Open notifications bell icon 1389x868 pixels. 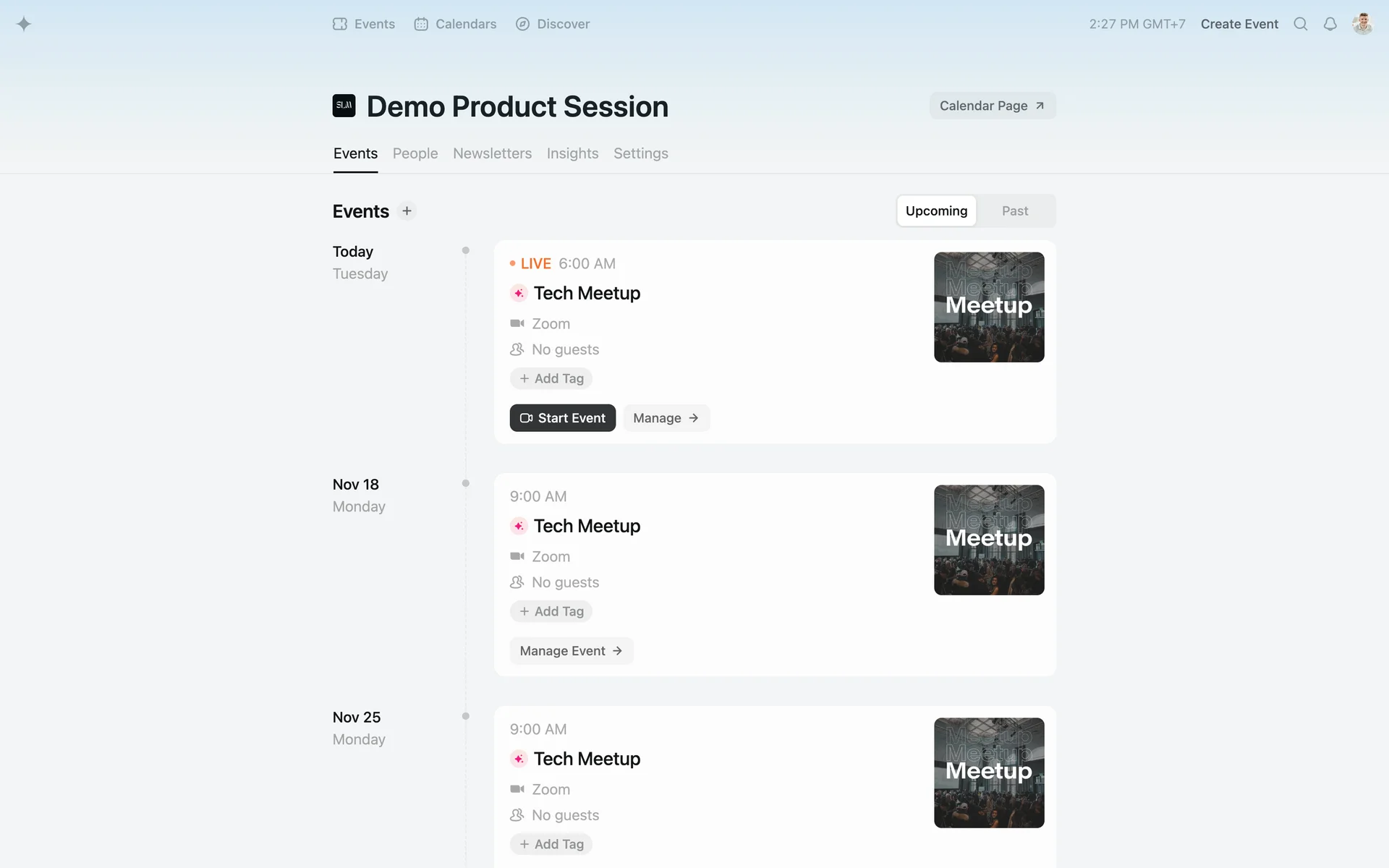click(1330, 24)
